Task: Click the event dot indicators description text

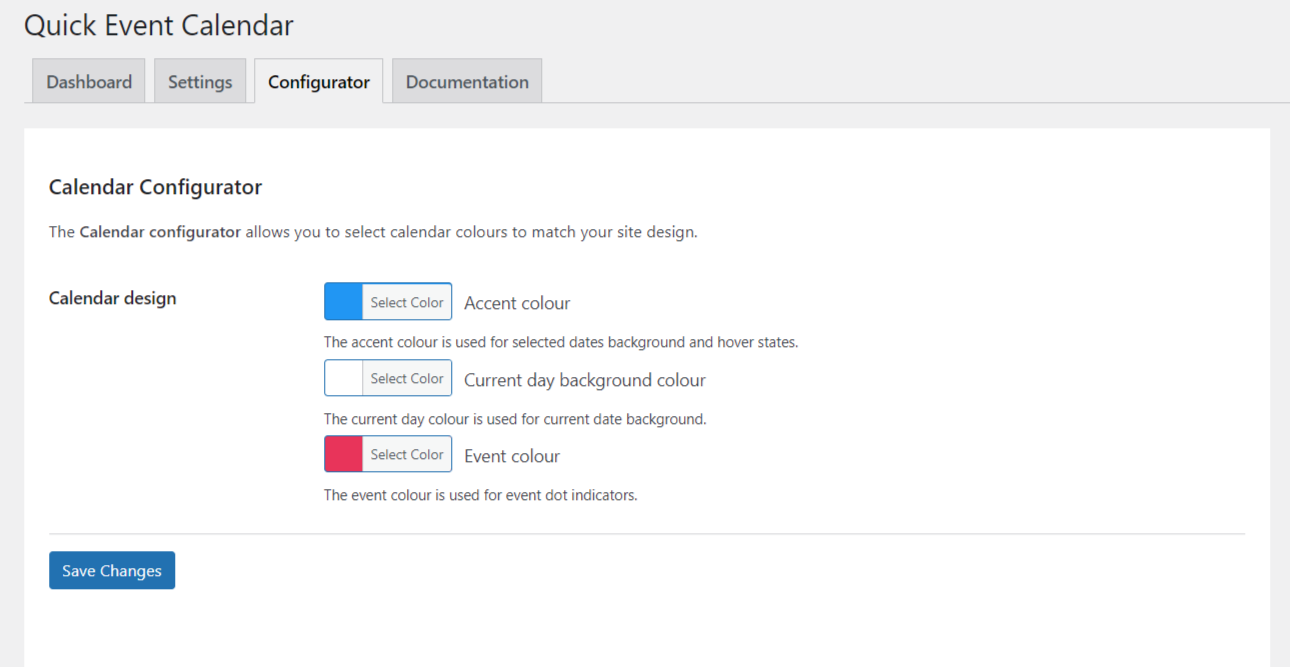Action: (x=481, y=495)
